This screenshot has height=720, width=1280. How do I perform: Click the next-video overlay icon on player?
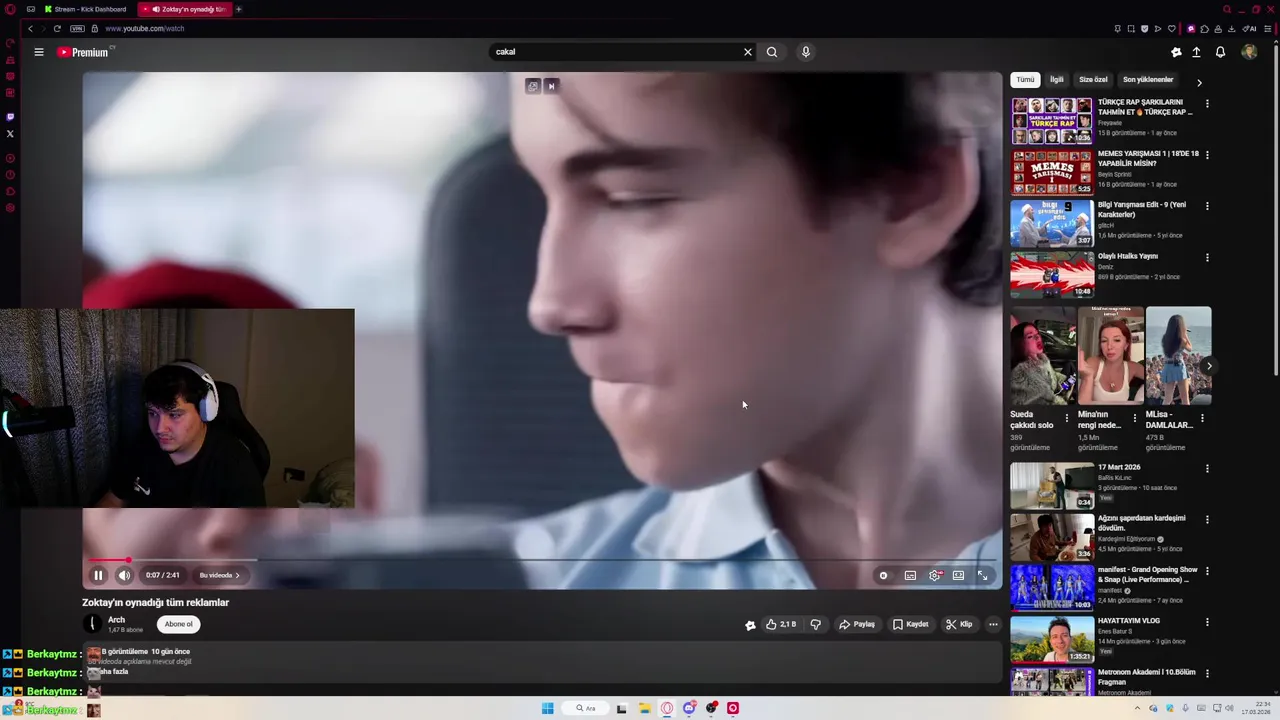[551, 86]
